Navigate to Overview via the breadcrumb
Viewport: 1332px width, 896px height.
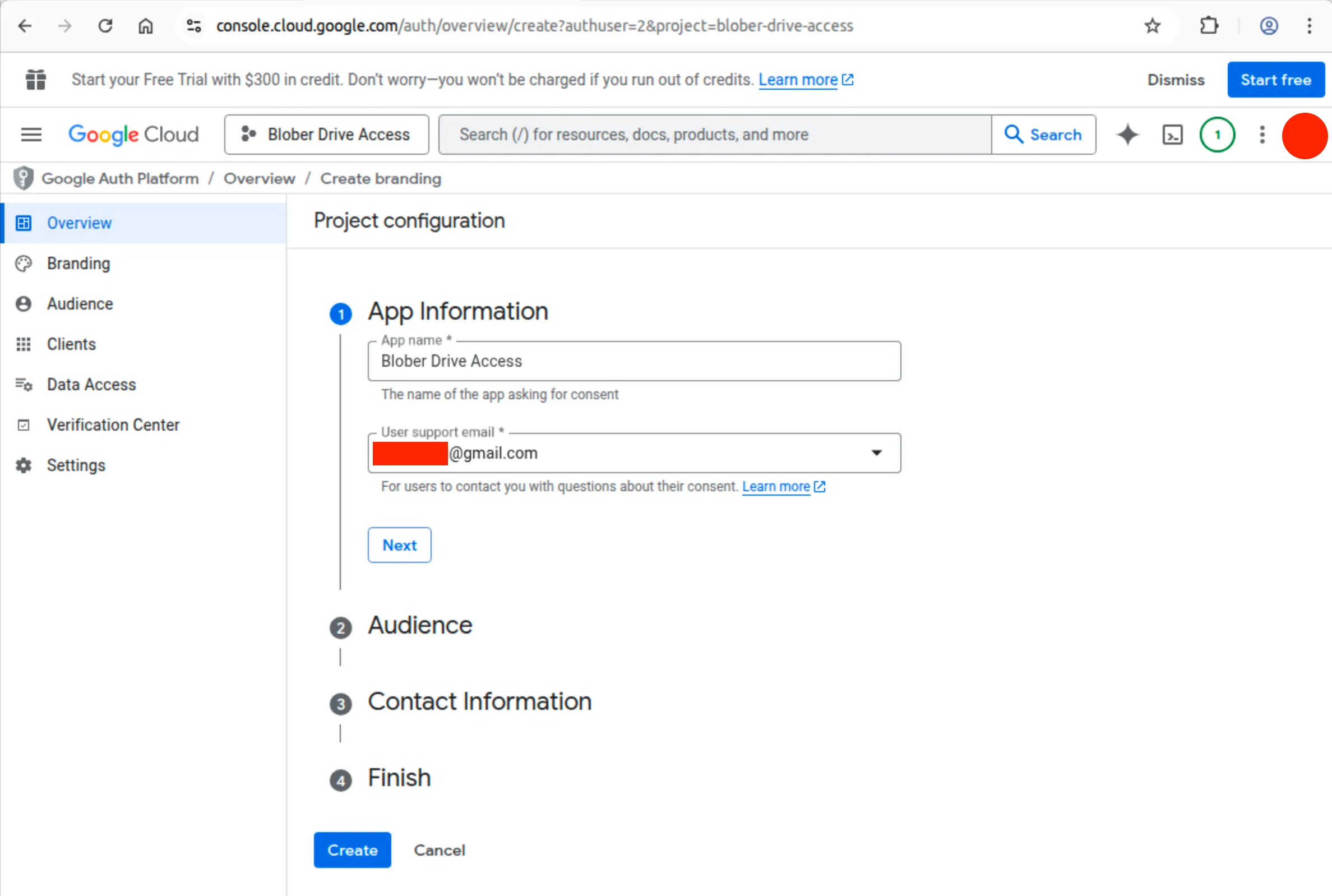(x=260, y=178)
